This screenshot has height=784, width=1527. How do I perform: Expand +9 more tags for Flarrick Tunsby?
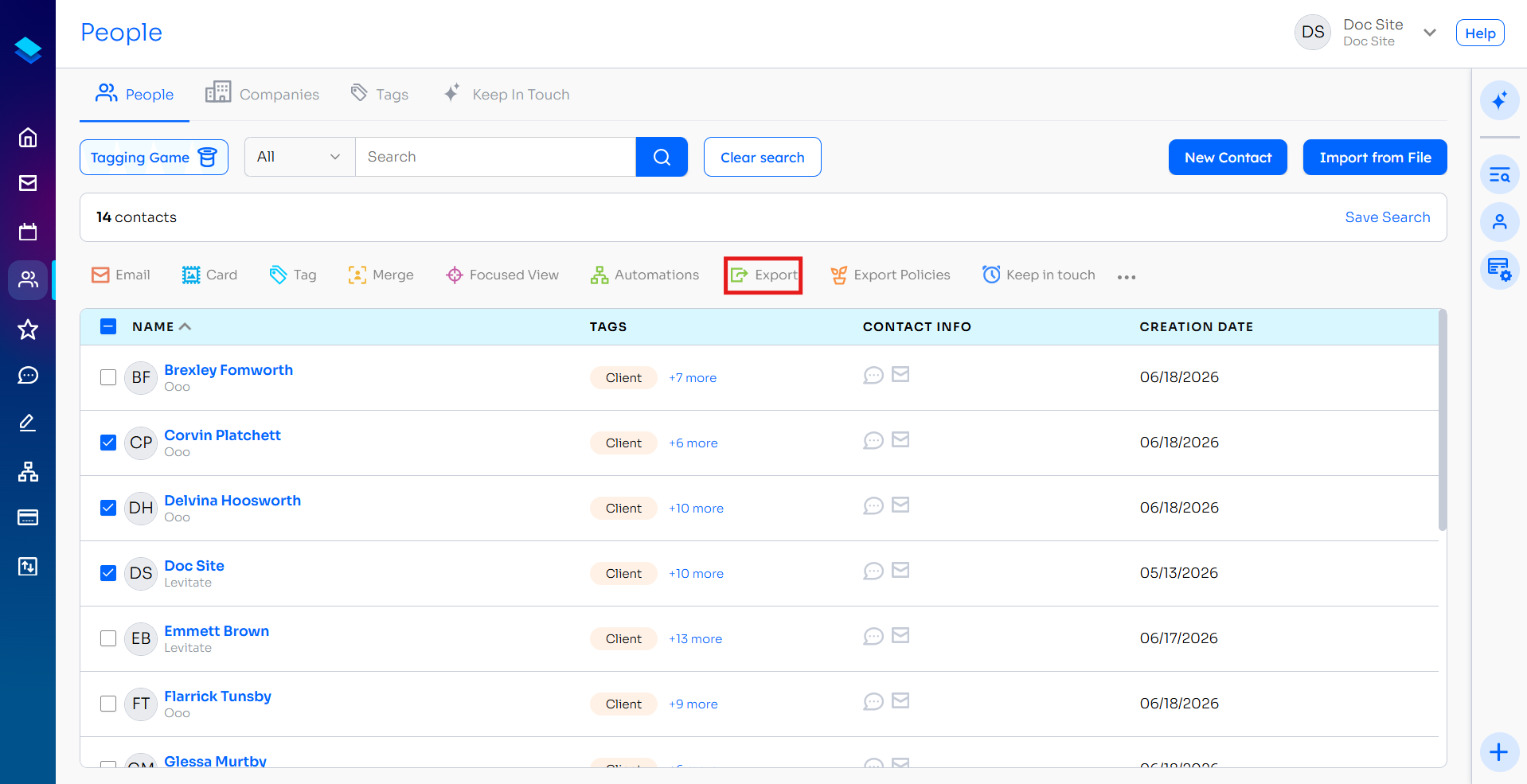[x=693, y=704]
